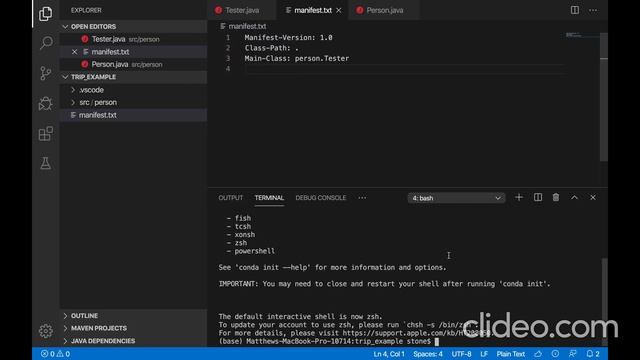Click the editor minimap
640x360 pixels.
(582, 36)
